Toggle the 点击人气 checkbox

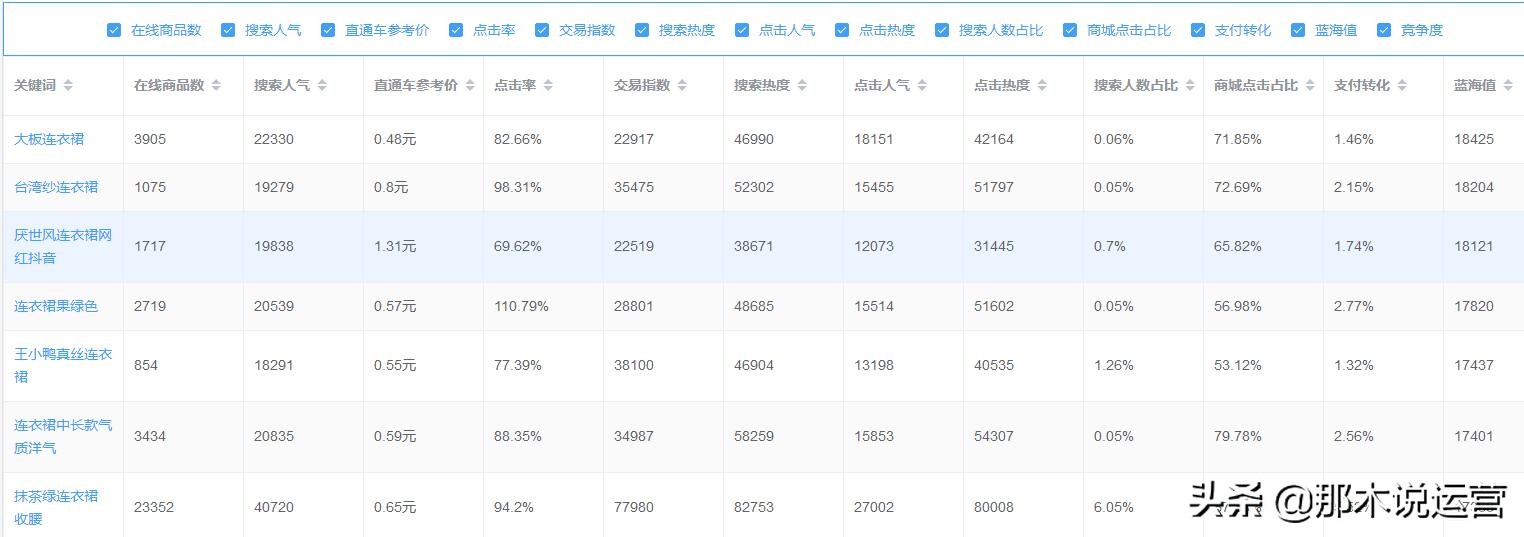tap(742, 30)
